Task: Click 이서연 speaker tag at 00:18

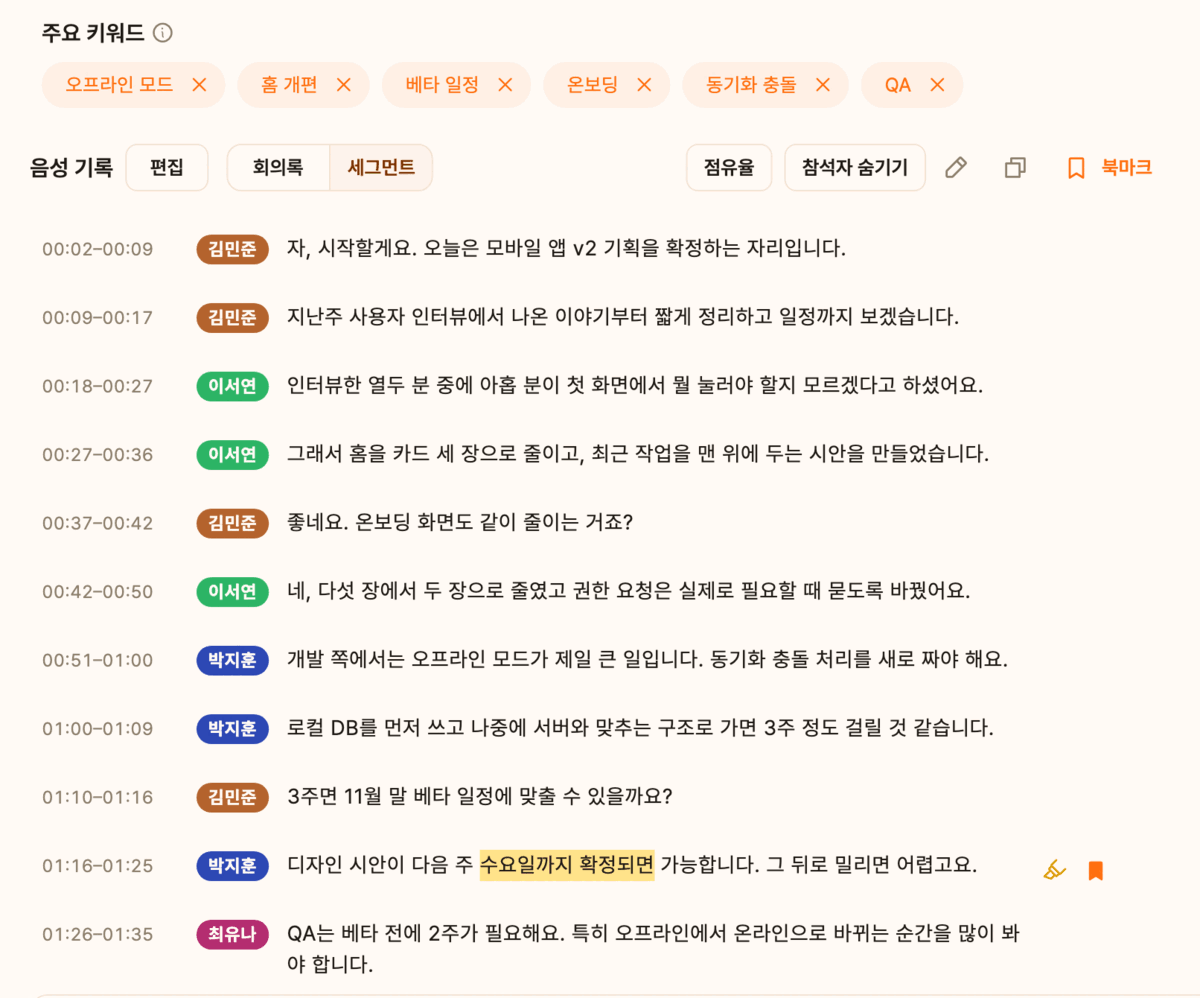Action: click(x=233, y=386)
